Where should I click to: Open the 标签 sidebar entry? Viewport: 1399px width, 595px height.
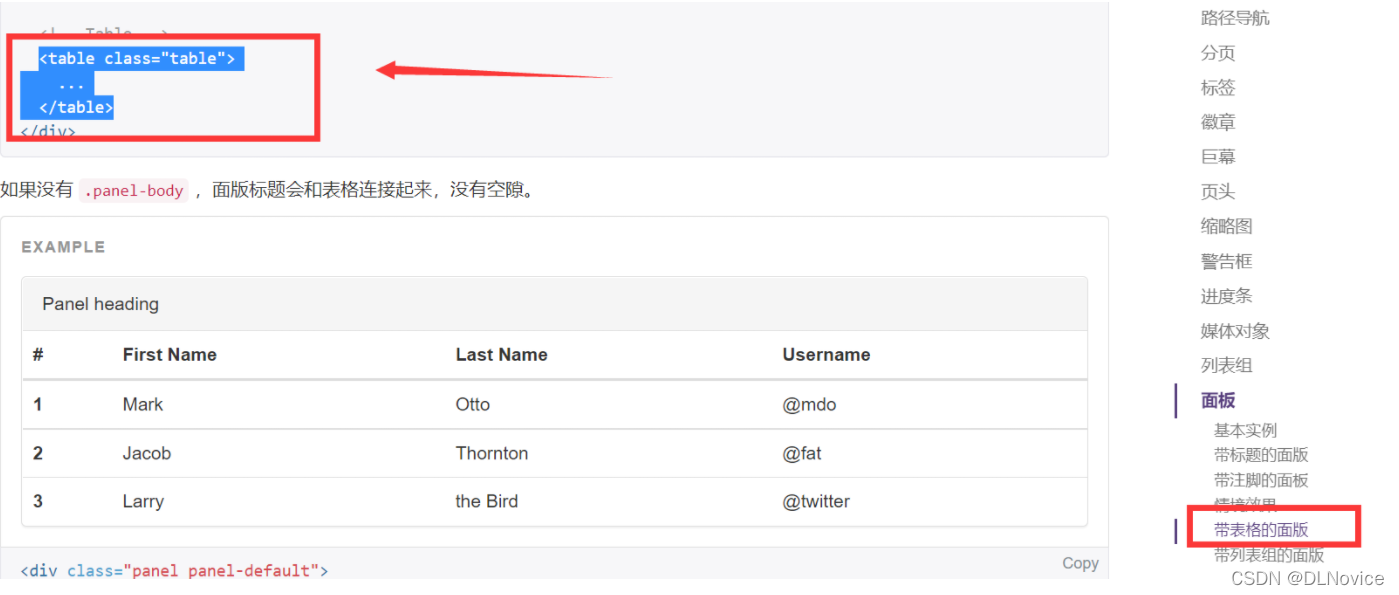(1218, 88)
